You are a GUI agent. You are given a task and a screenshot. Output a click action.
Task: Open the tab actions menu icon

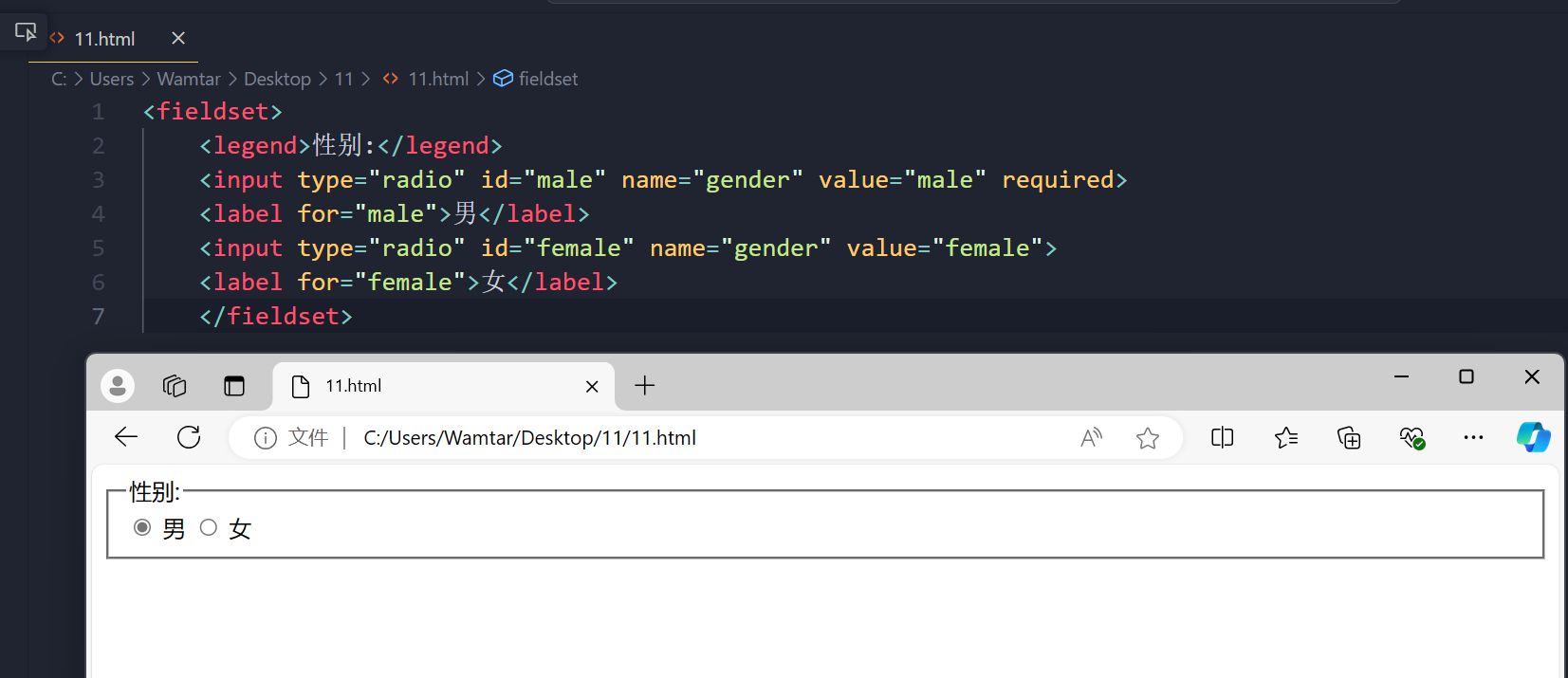tap(234, 386)
